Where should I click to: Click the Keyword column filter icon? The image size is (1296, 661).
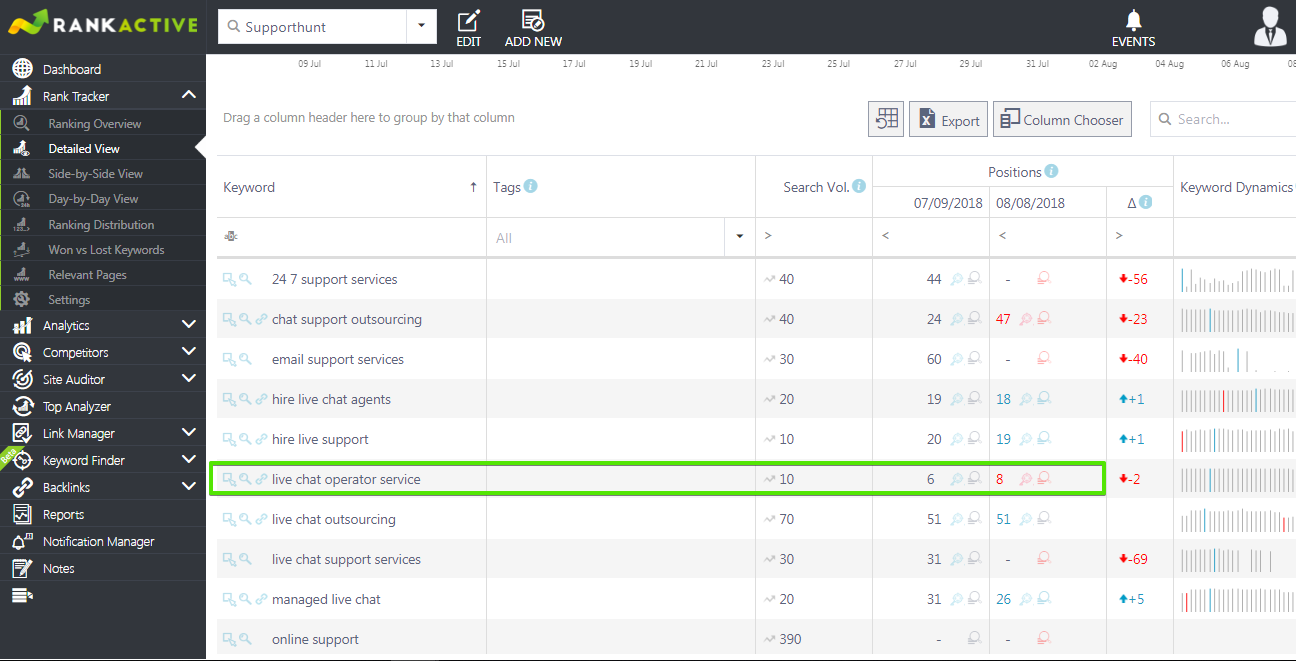click(230, 237)
